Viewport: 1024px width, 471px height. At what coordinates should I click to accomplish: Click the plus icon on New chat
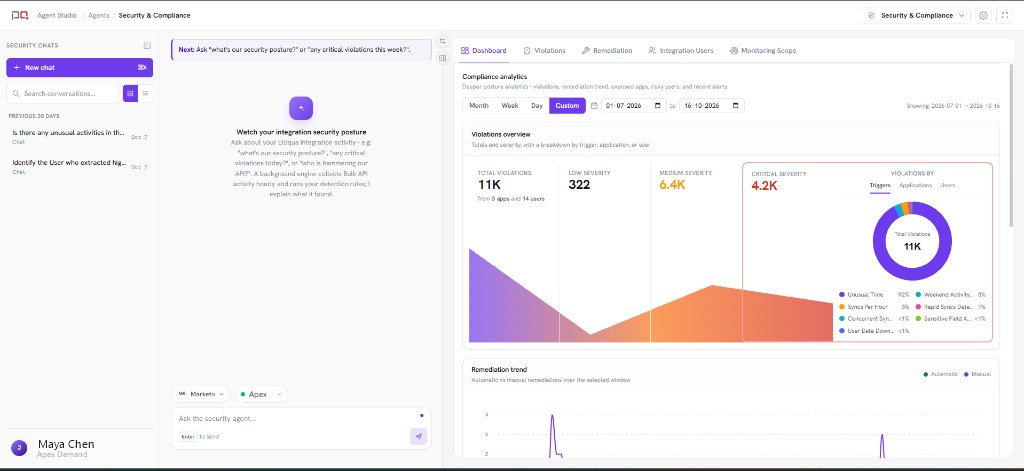pos(16,67)
